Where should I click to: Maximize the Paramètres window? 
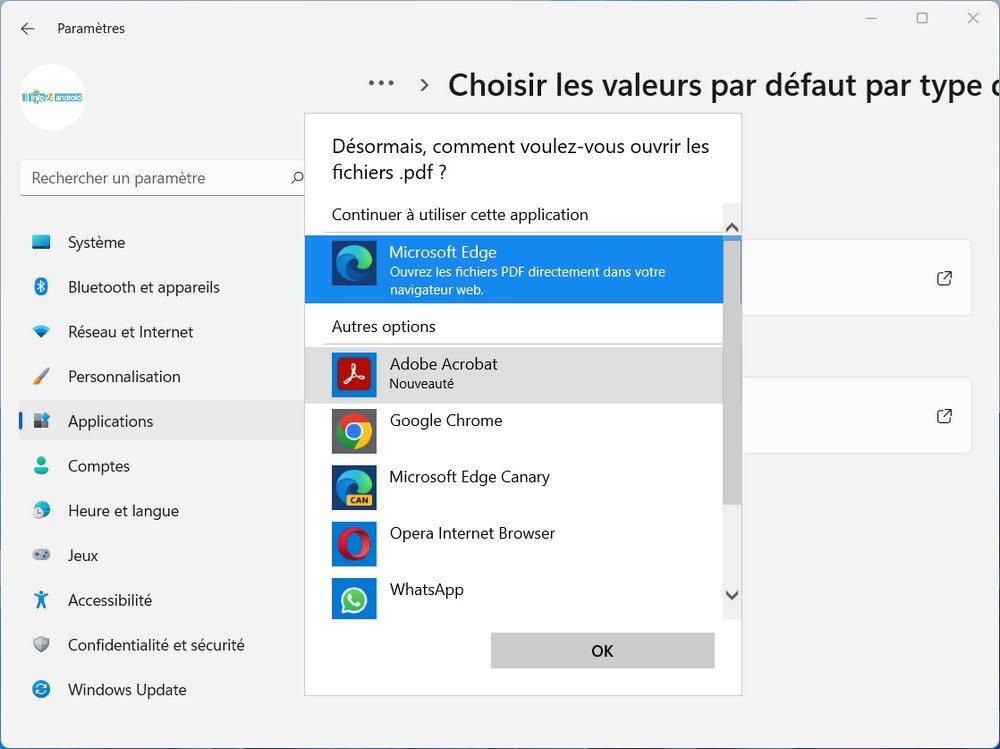tap(922, 19)
